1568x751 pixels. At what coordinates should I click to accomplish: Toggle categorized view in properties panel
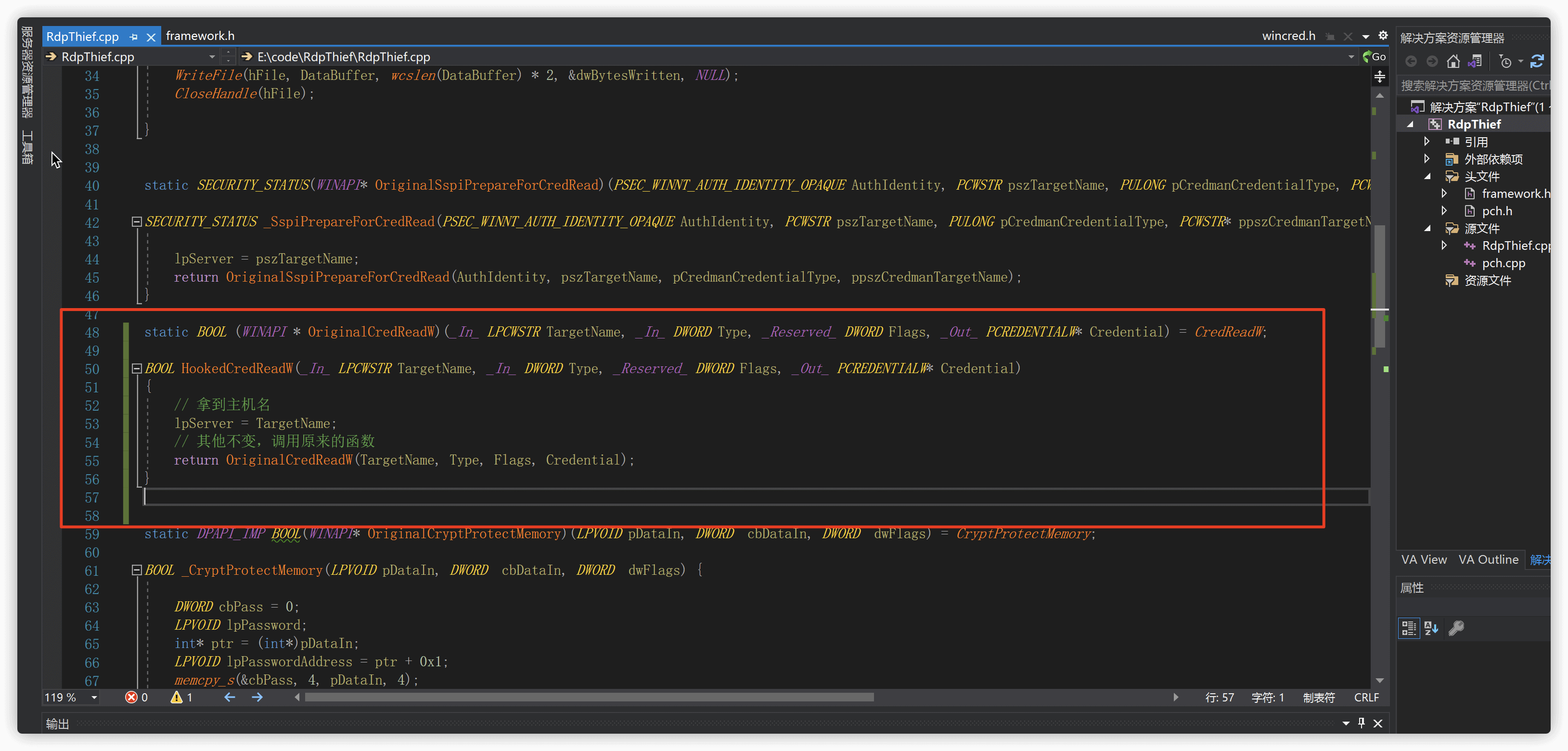tap(1409, 628)
